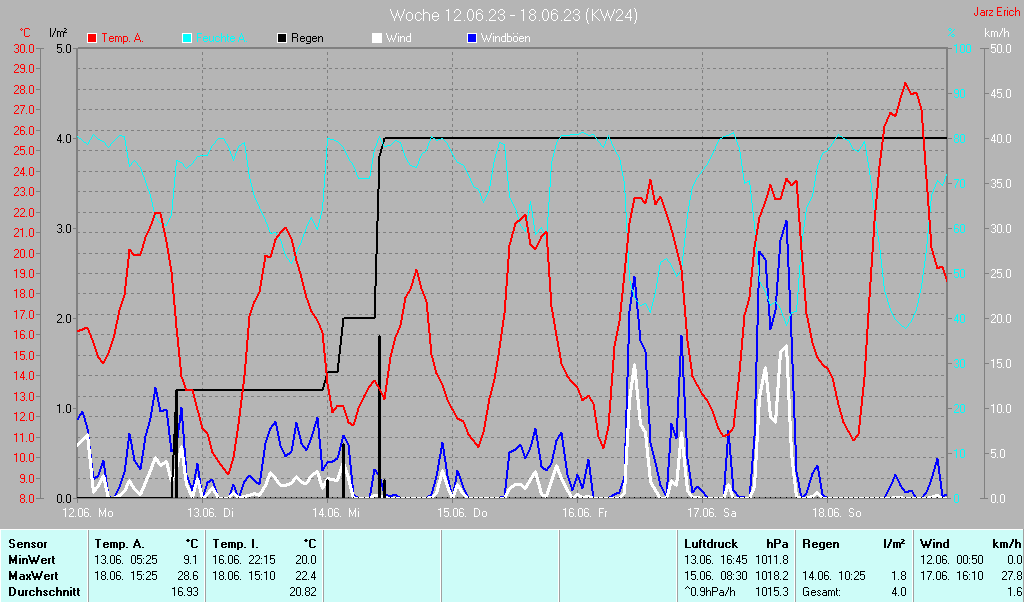This screenshot has width=1024, height=602.
Task: Click the '27.8' maximum wind value
Action: pyautogui.click(x=1010, y=577)
